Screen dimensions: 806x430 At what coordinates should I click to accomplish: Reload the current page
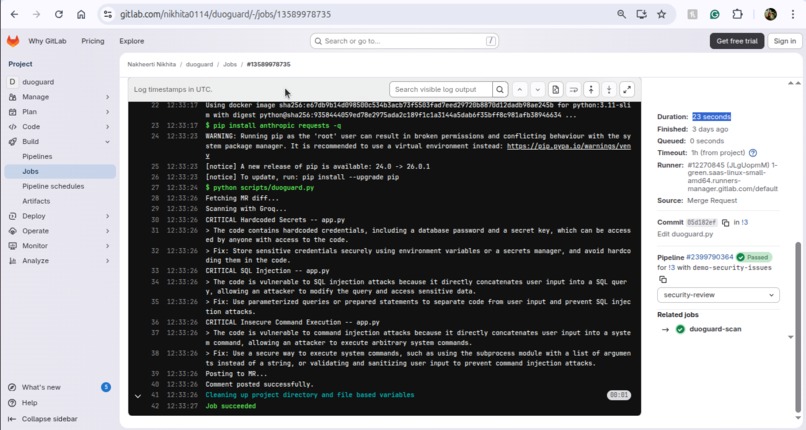[59, 14]
